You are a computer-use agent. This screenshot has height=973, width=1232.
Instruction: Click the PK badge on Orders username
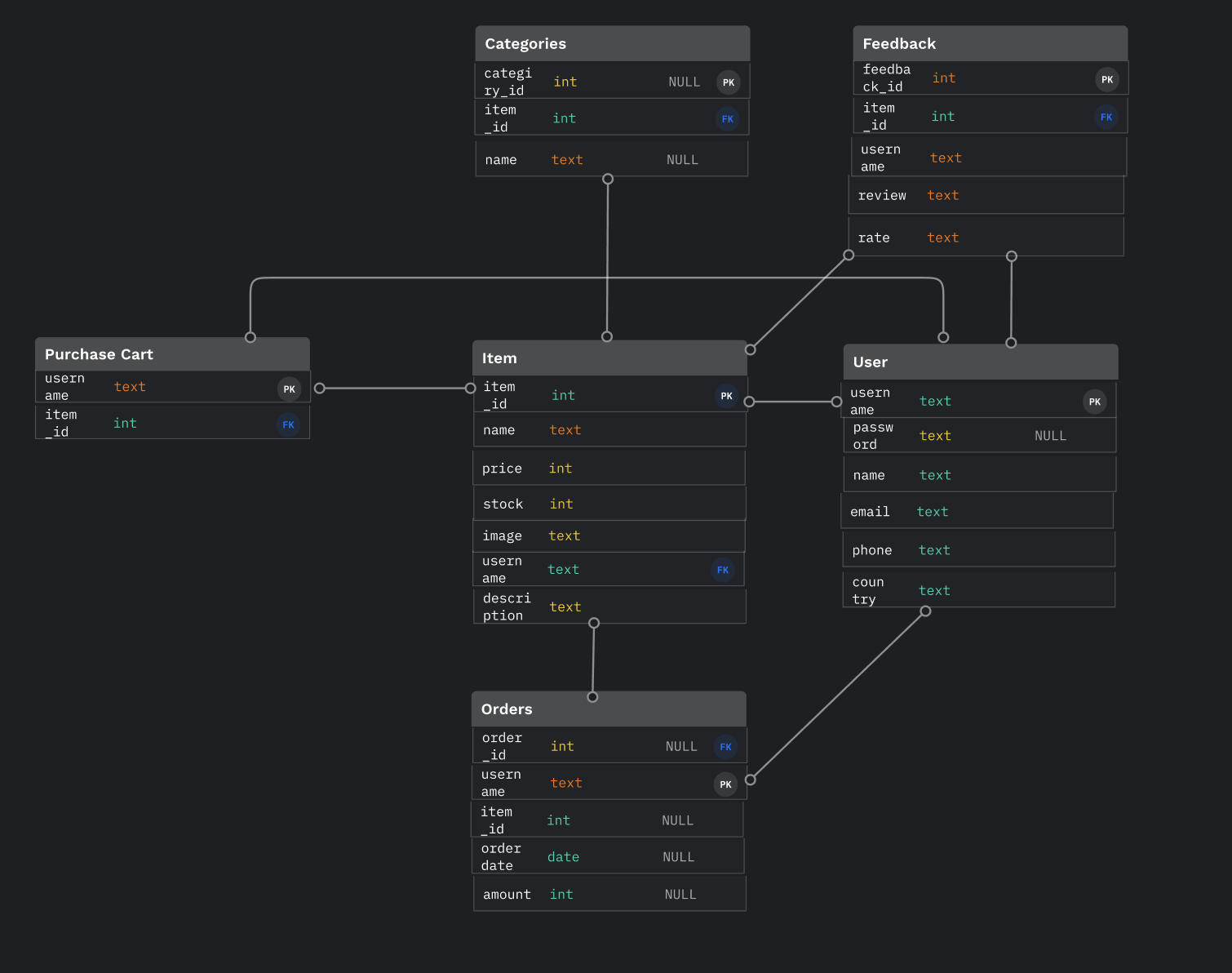[x=725, y=784]
